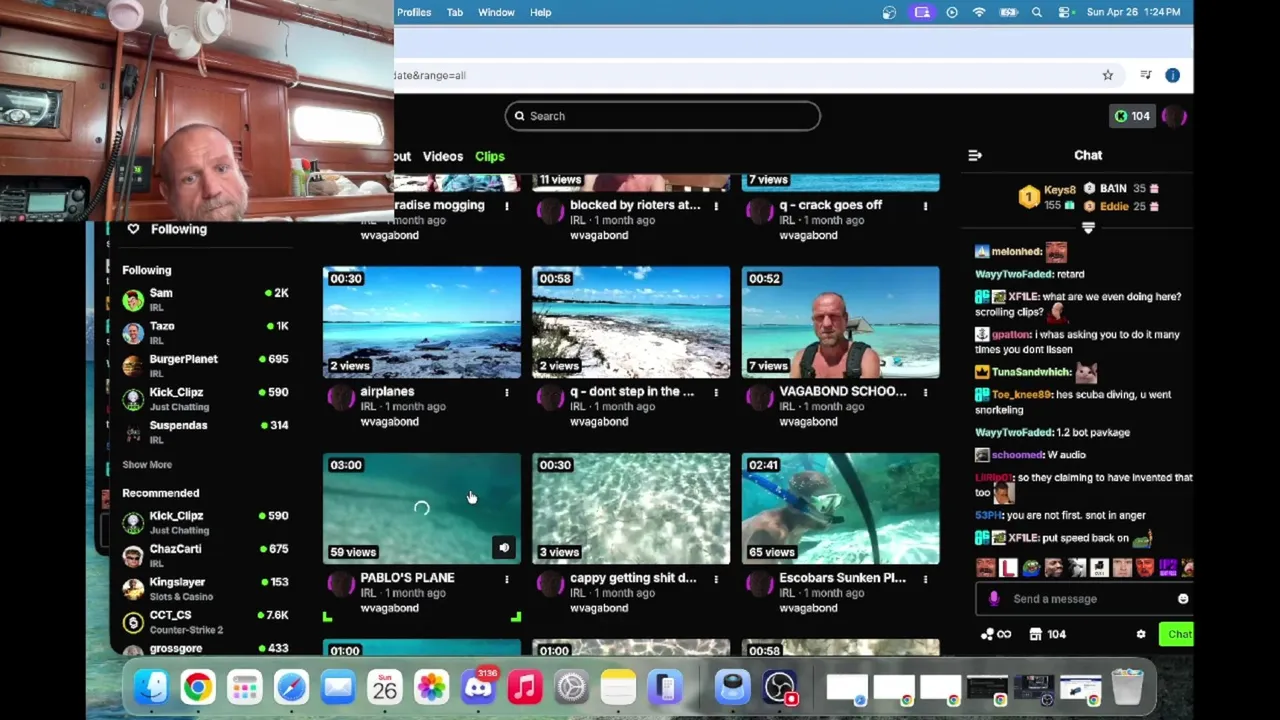This screenshot has height=720, width=1280.
Task: Click the battery status icon
Action: [x=1008, y=12]
